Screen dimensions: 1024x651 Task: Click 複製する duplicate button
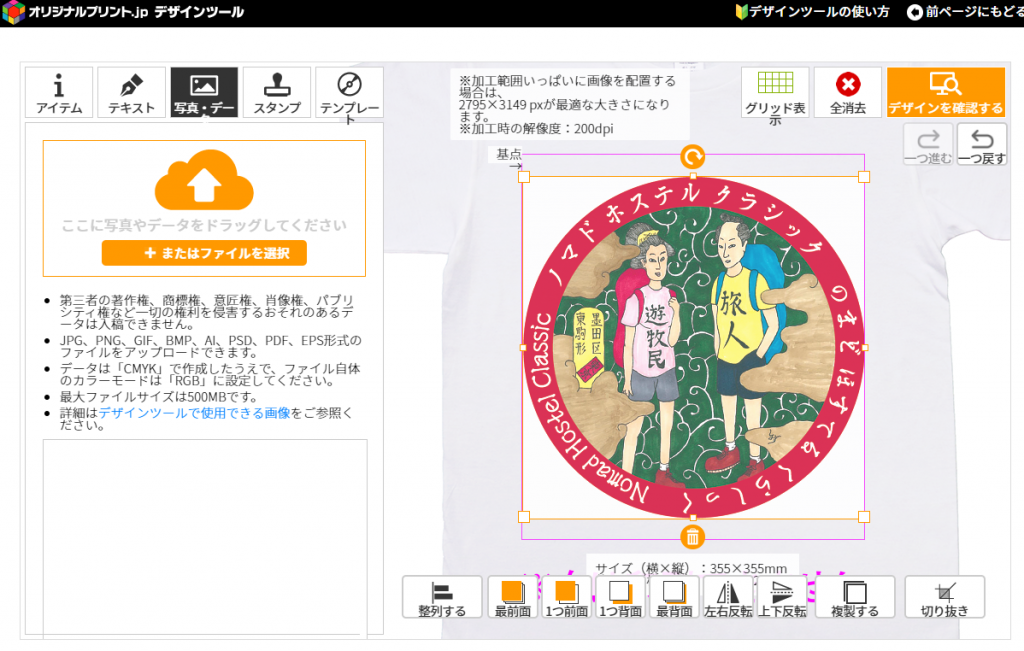(x=855, y=597)
